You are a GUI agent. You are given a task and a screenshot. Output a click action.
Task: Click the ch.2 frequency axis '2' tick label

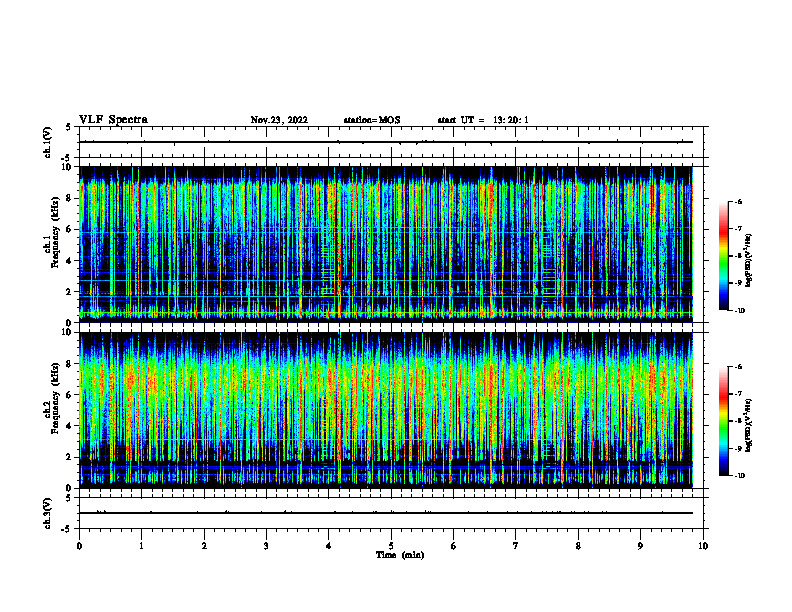[69, 457]
